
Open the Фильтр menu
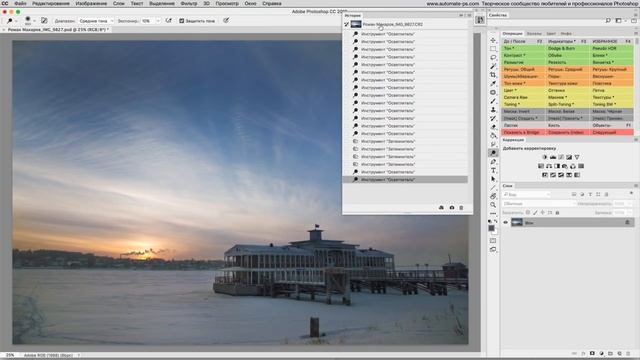coord(189,3)
